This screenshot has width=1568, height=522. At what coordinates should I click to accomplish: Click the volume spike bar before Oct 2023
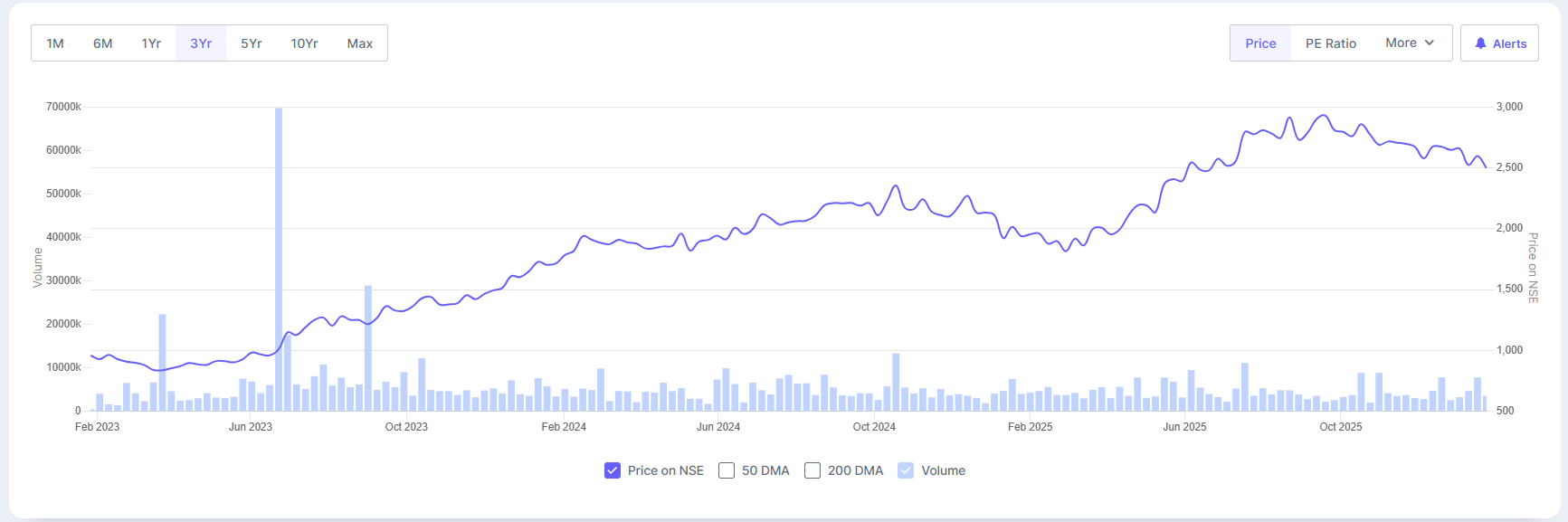point(368,348)
